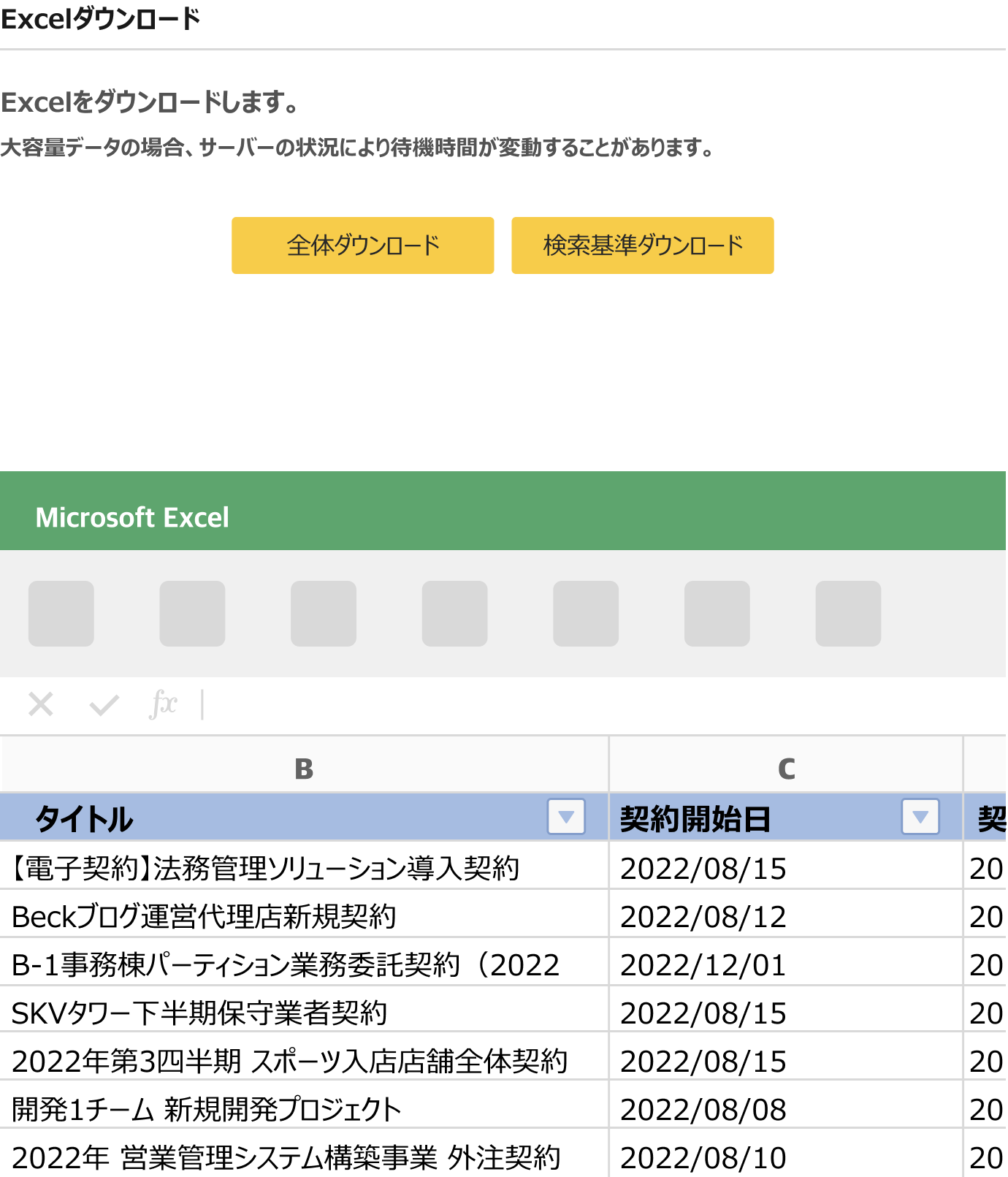Click the fourth gray ribbon placeholder icon
Image resolution: width=1008 pixels, height=1177 pixels.
[454, 614]
